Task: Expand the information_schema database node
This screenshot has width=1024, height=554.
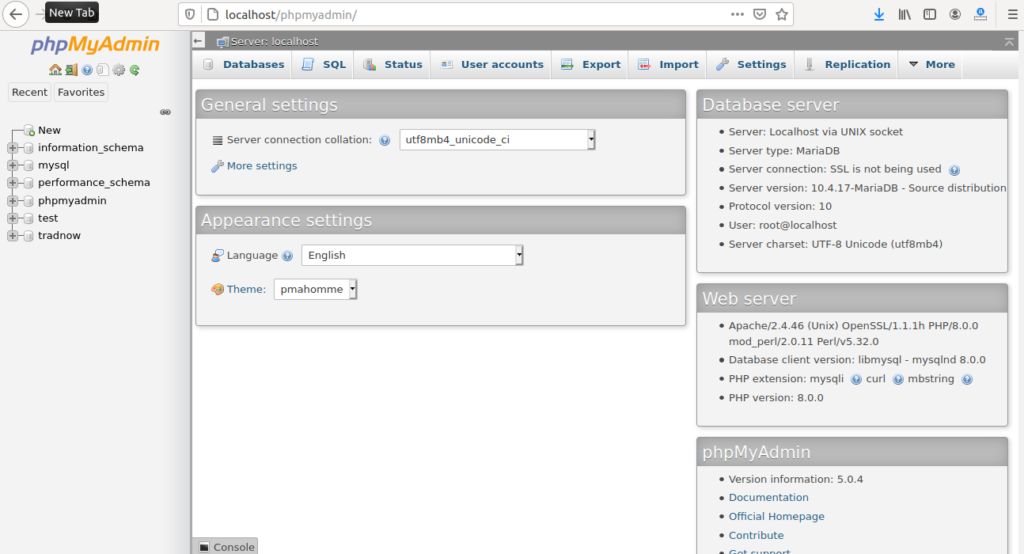Action: point(12,148)
